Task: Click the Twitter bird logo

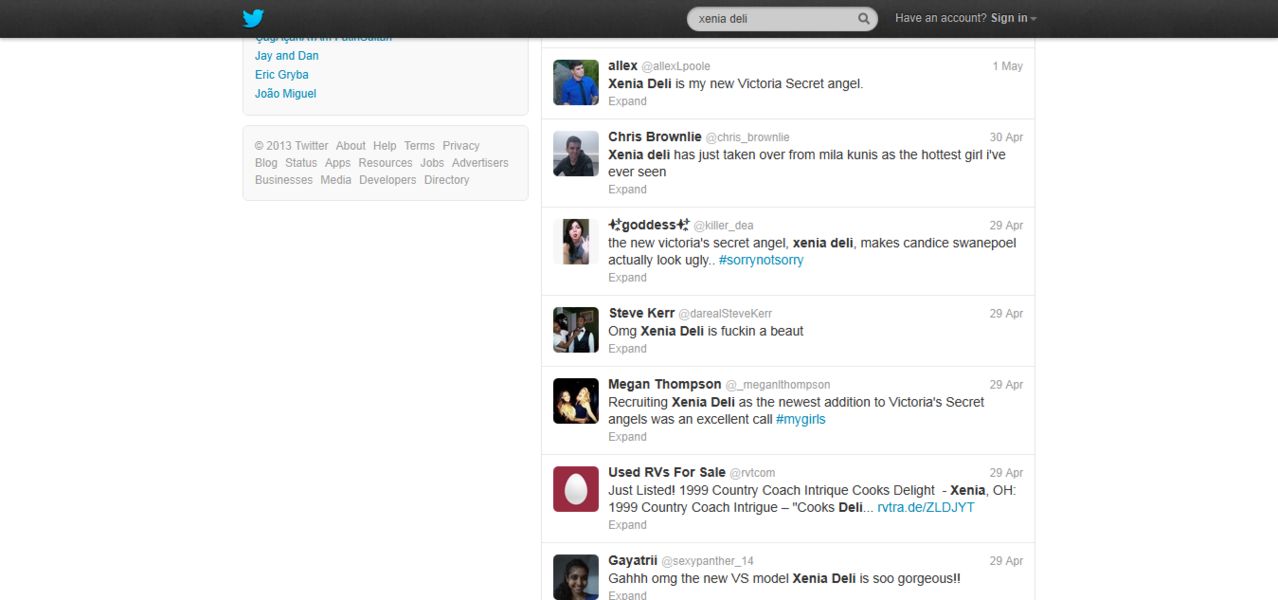Action: click(253, 18)
